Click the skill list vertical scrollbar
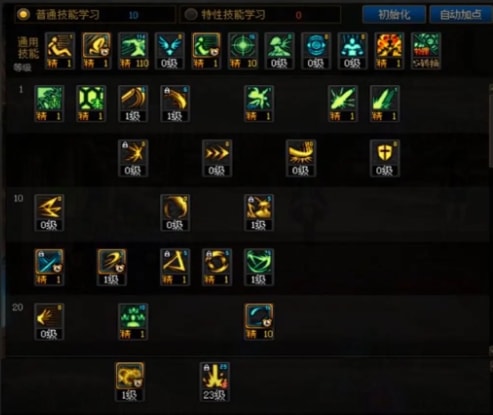This screenshot has height=415, width=493. tap(491, 217)
